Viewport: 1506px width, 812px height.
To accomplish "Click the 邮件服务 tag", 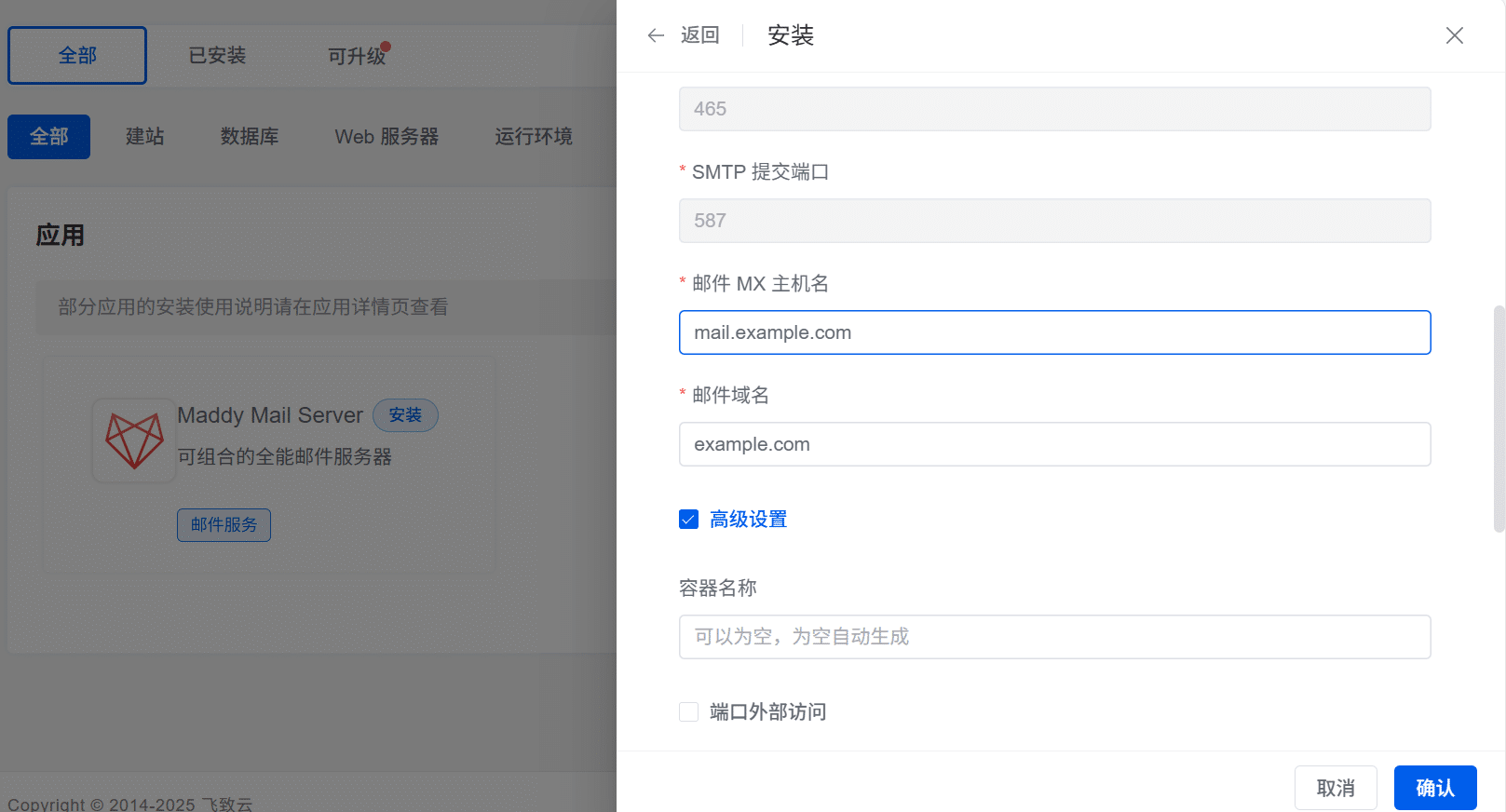I will click(224, 525).
